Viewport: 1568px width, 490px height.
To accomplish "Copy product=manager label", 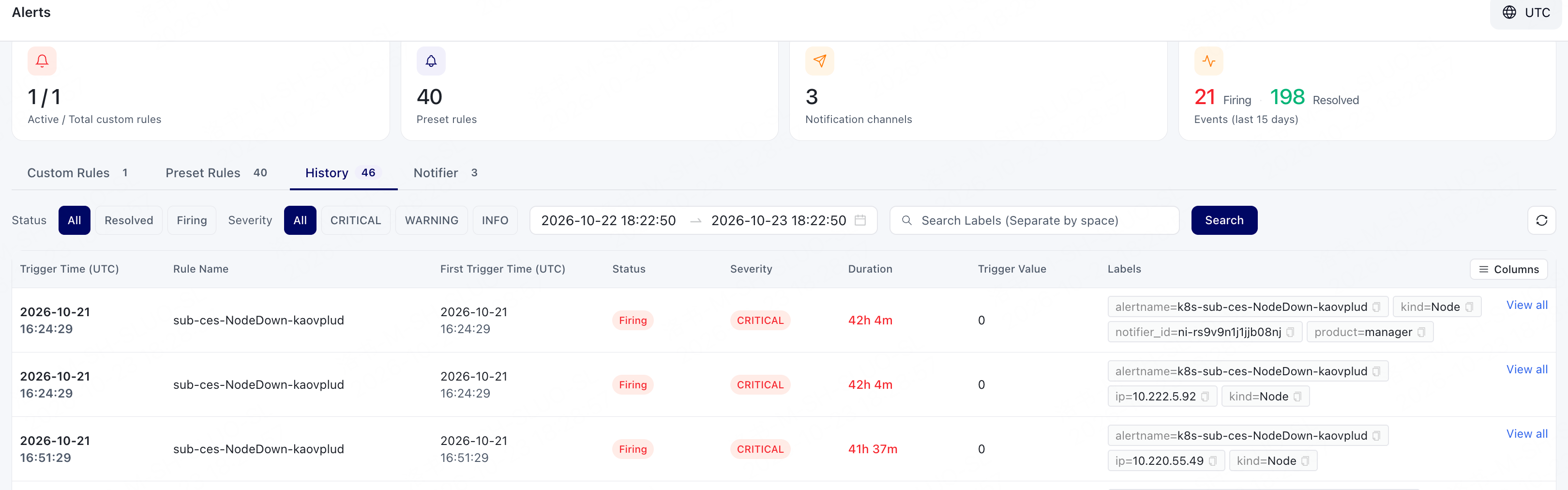I will point(1421,332).
